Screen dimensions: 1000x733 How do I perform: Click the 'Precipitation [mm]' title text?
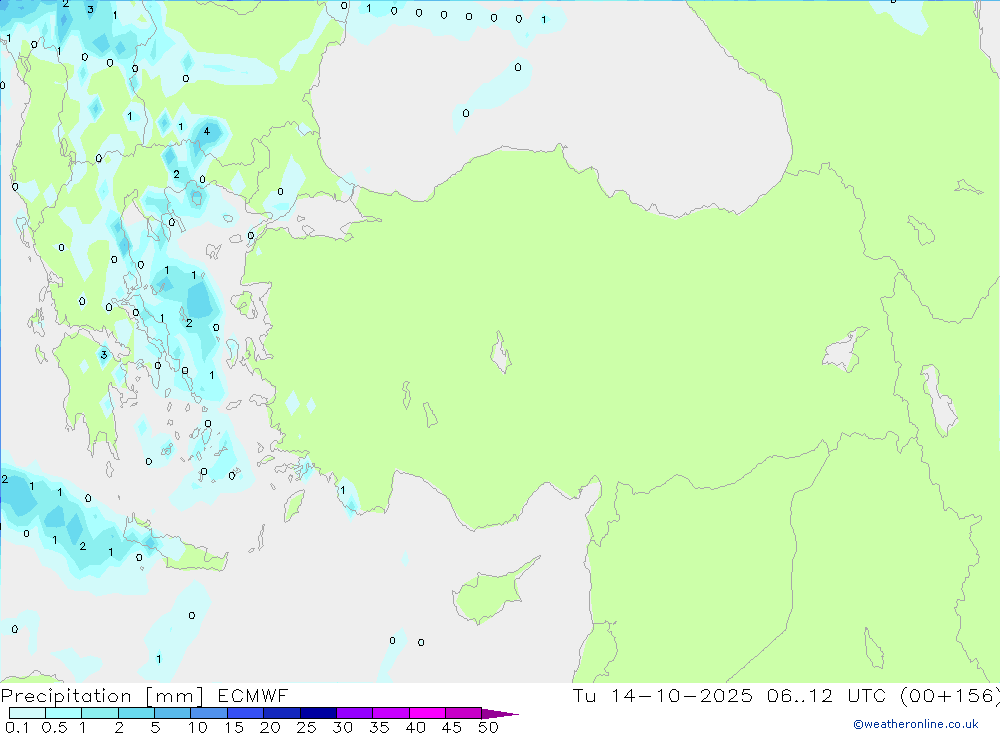(102, 696)
